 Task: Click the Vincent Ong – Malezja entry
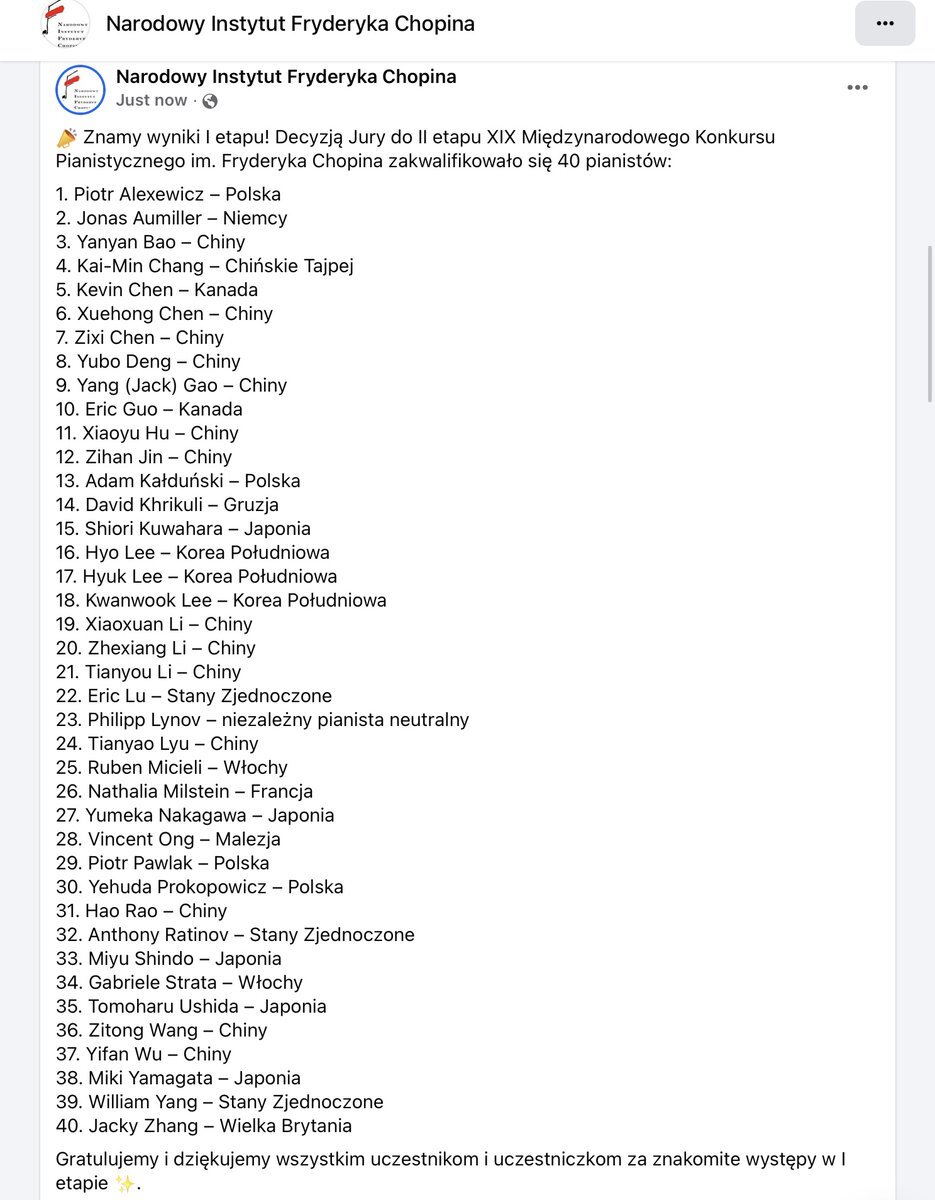(x=168, y=839)
